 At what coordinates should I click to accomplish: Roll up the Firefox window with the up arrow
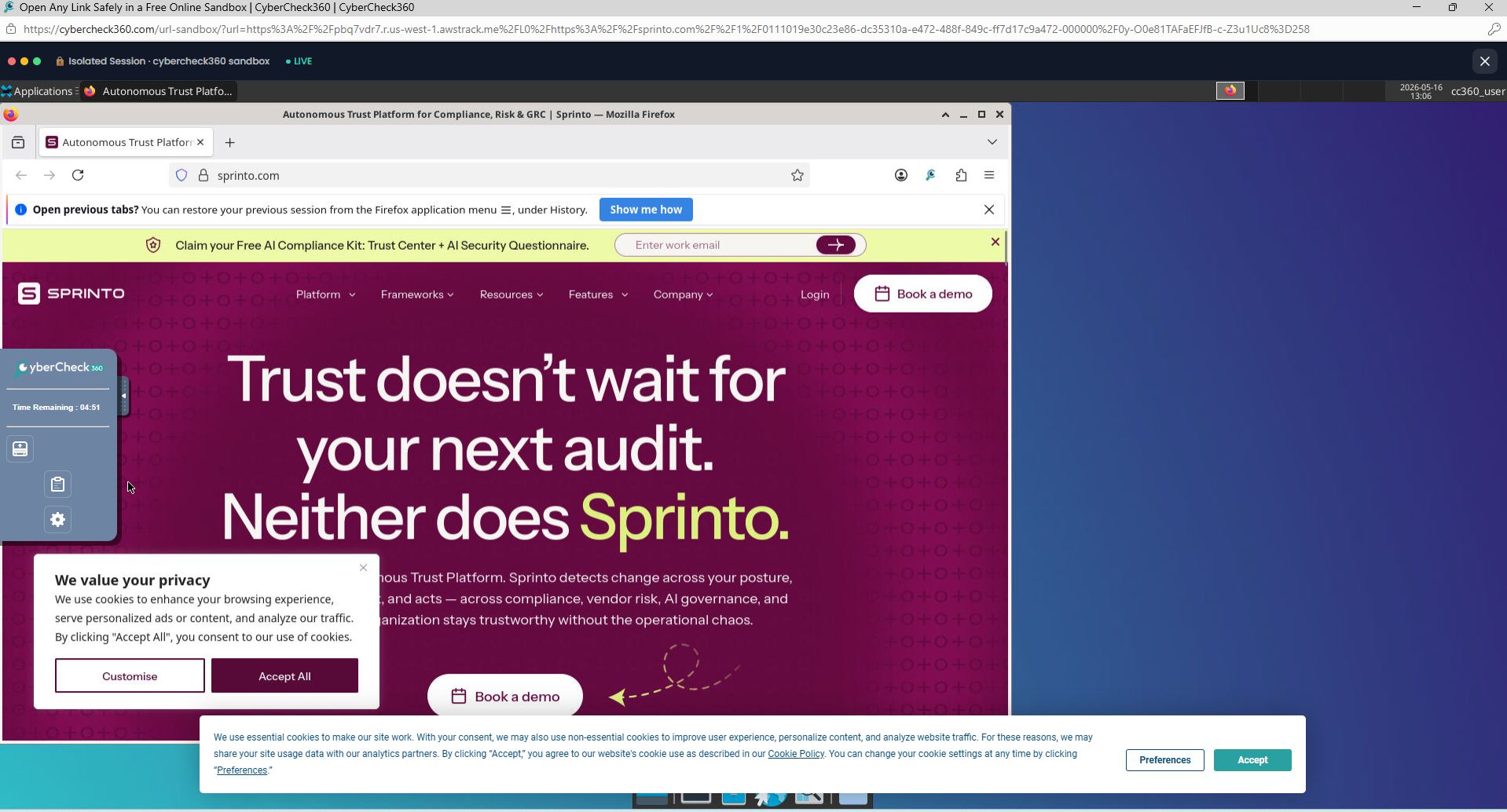pyautogui.click(x=945, y=115)
